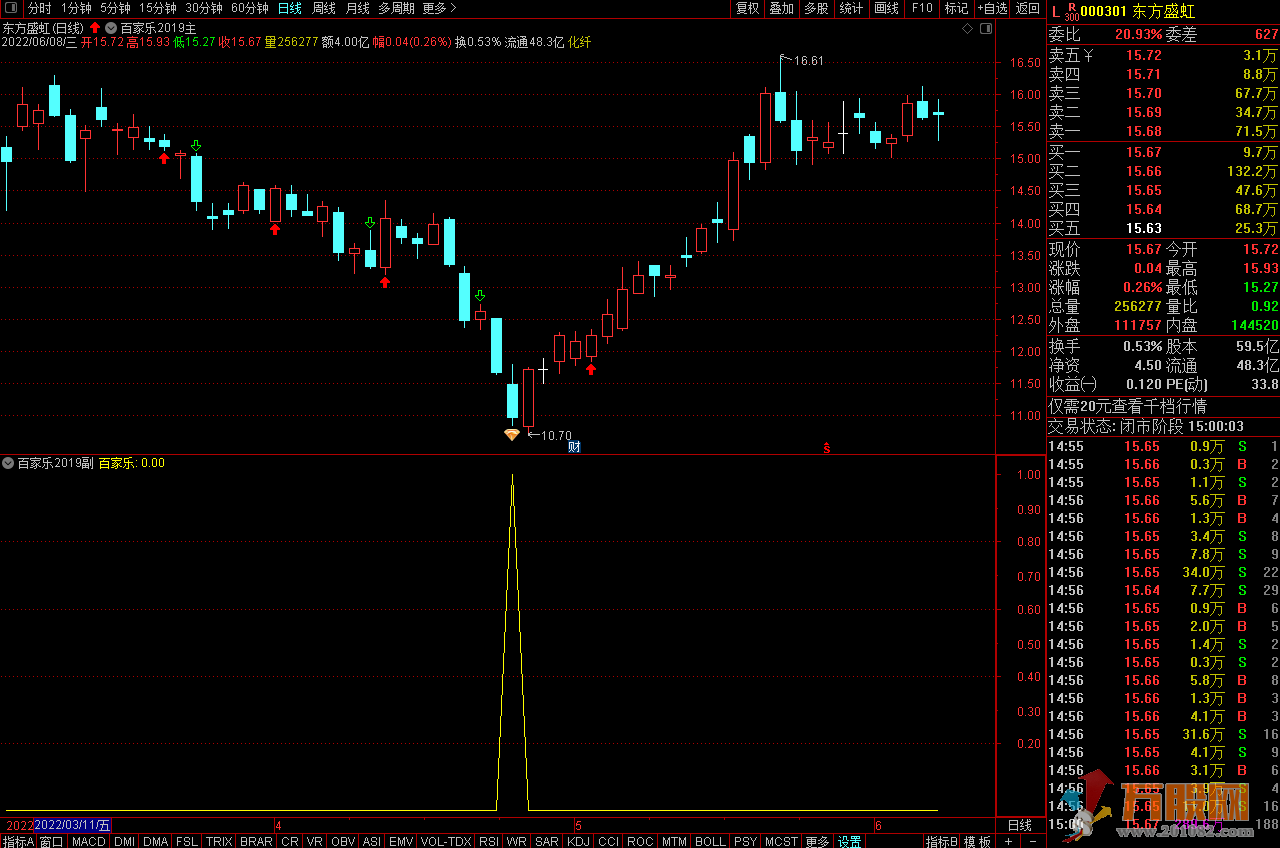Click the orange diamond signal under the low candle
Viewport: 1280px width, 848px height.
(x=512, y=434)
